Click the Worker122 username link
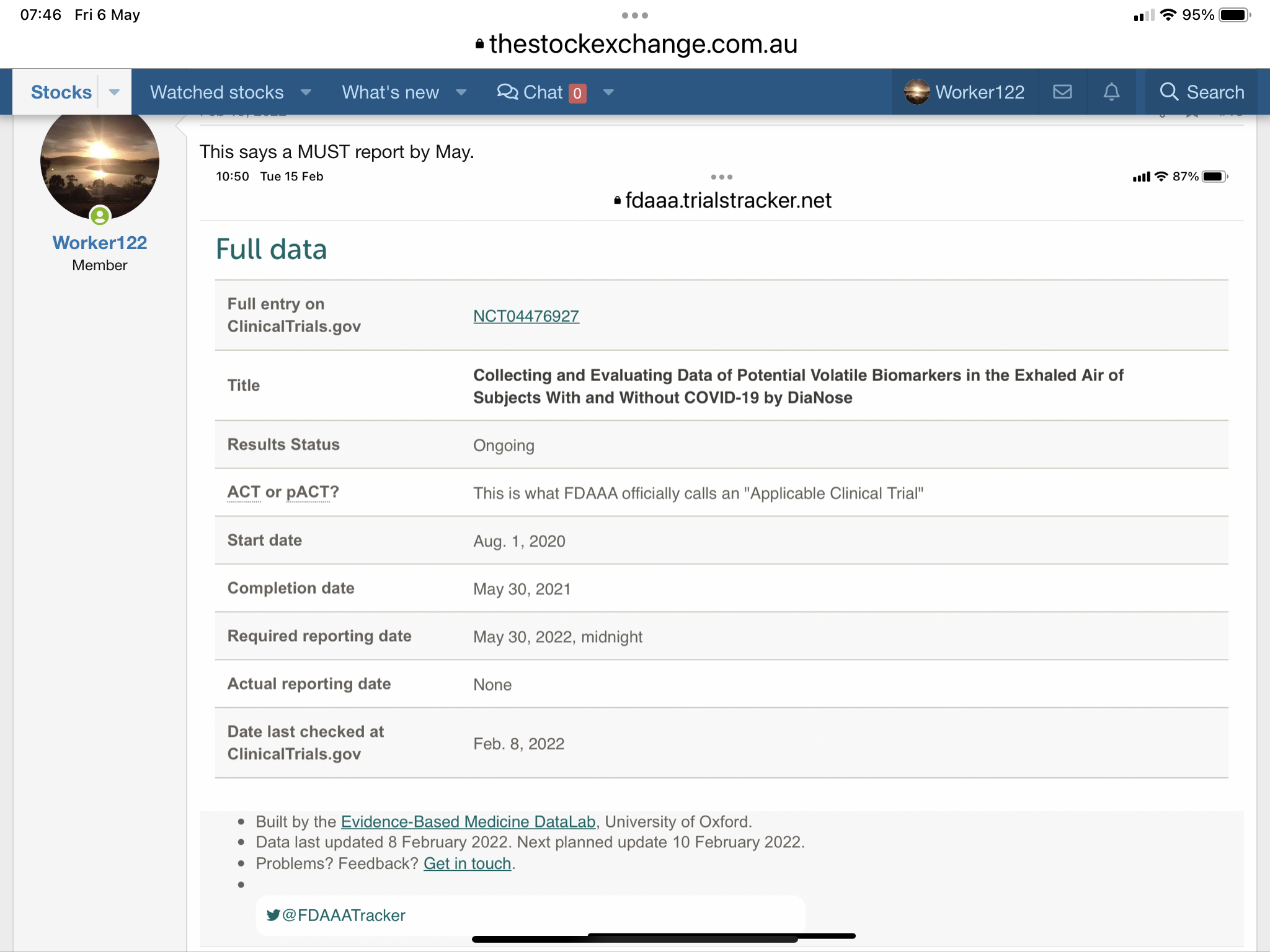Screen dimensions: 1270x952 [x=100, y=242]
